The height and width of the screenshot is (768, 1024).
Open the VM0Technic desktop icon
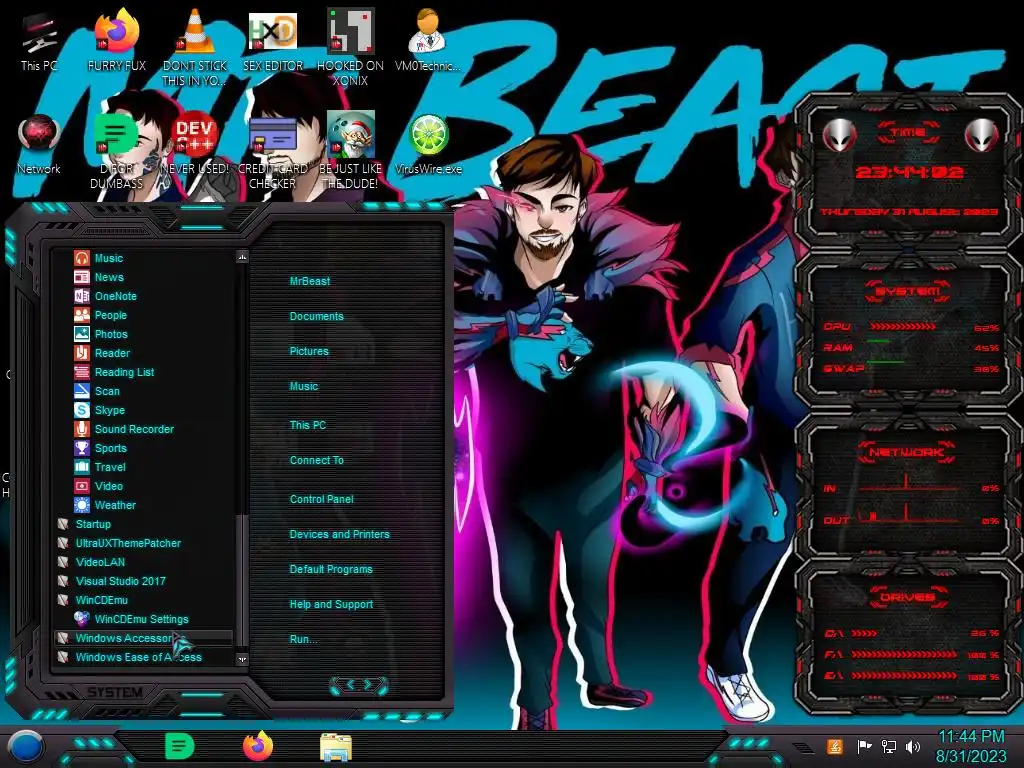coord(428,41)
